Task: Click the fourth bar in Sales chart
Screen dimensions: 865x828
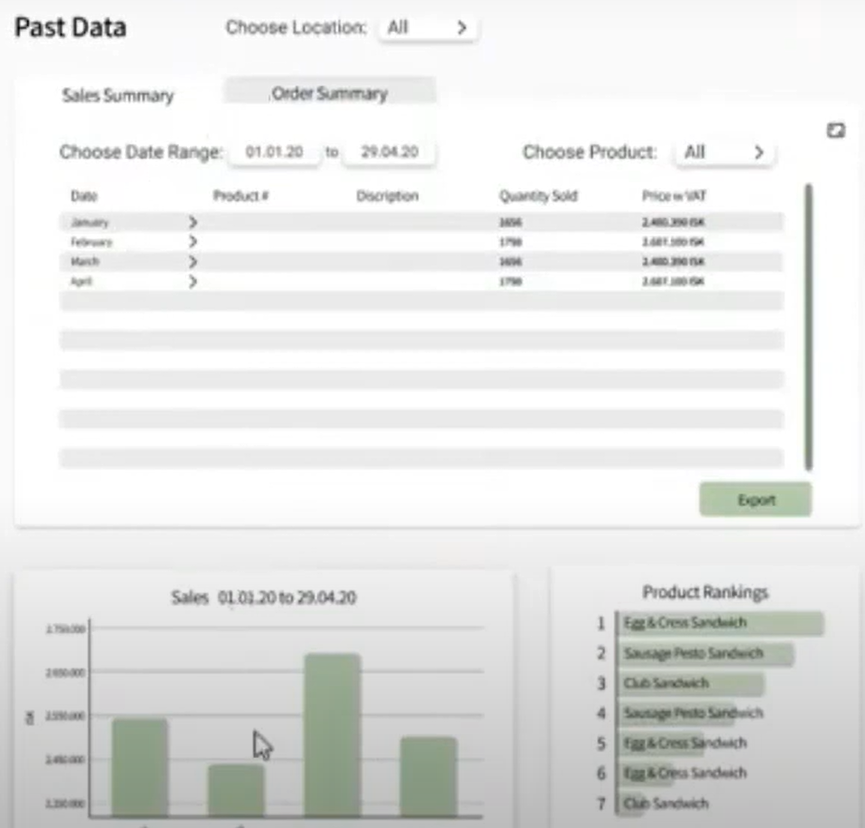Action: pyautogui.click(x=429, y=776)
